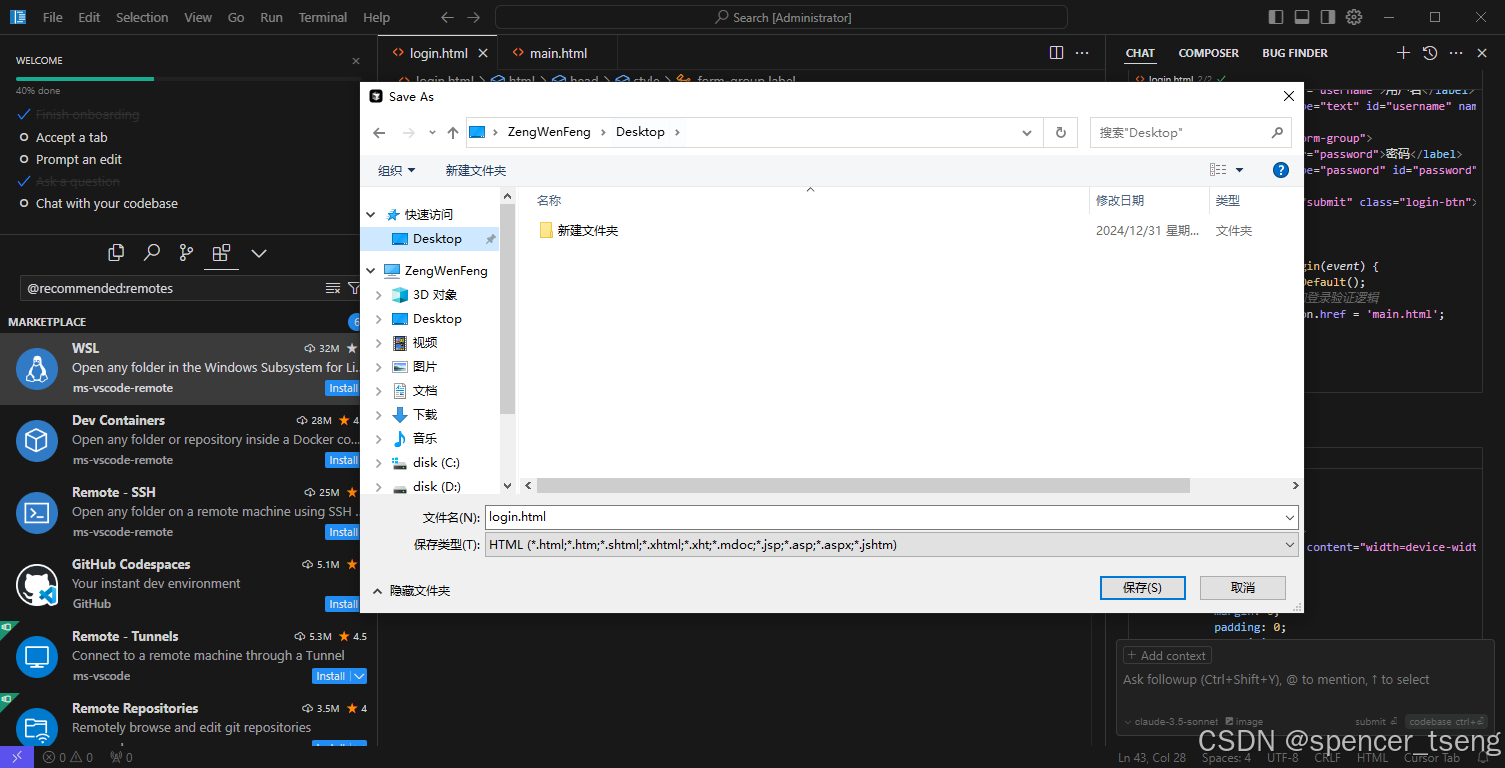This screenshot has height=768, width=1505.
Task: Click the blue help icon in Save As
Action: pyautogui.click(x=1281, y=171)
